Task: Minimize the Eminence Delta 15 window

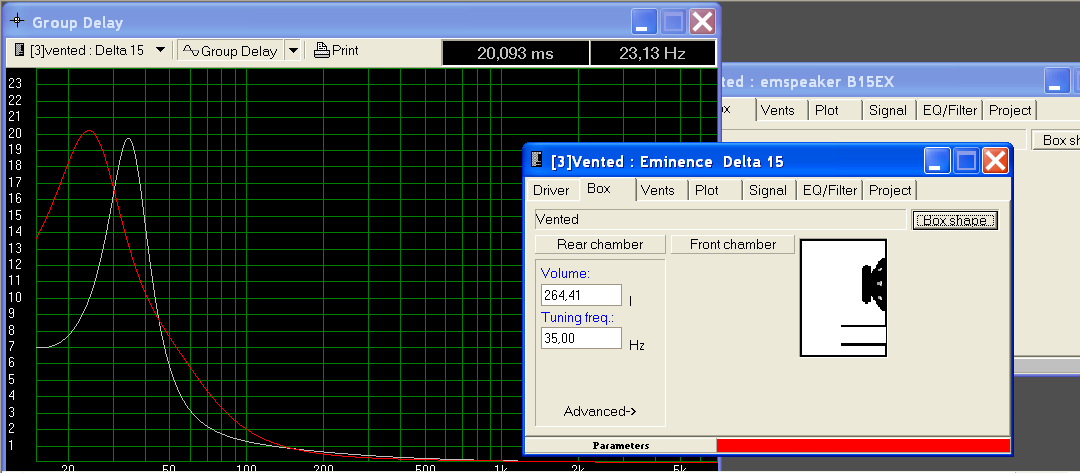Action: [937, 161]
